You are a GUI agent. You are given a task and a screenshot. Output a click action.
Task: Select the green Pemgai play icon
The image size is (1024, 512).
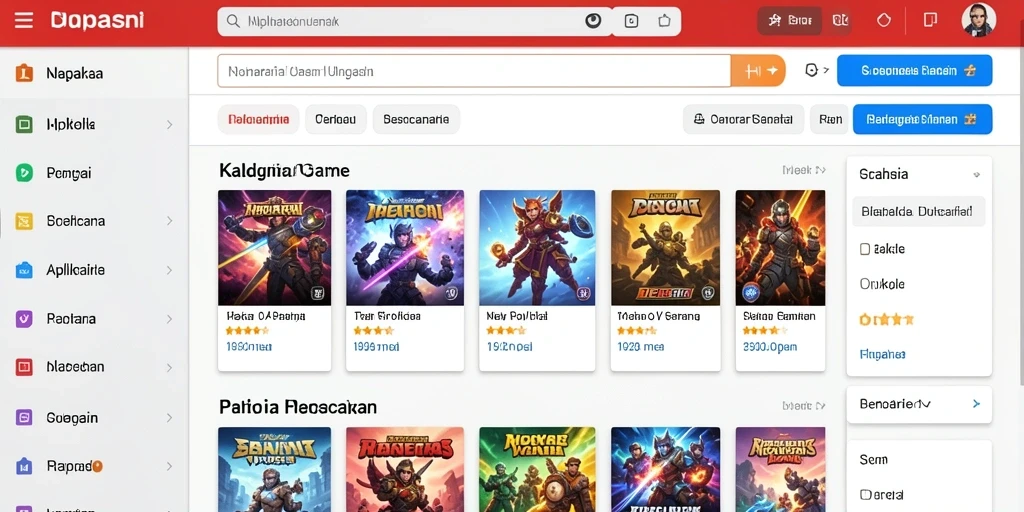point(24,173)
